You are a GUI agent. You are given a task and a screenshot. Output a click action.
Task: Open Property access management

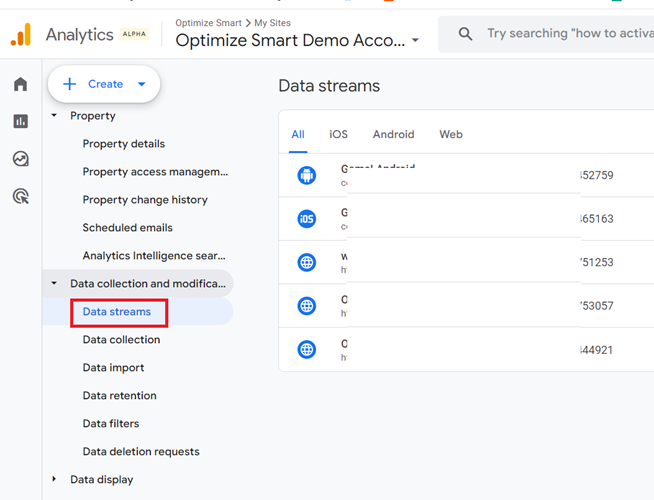(x=155, y=172)
